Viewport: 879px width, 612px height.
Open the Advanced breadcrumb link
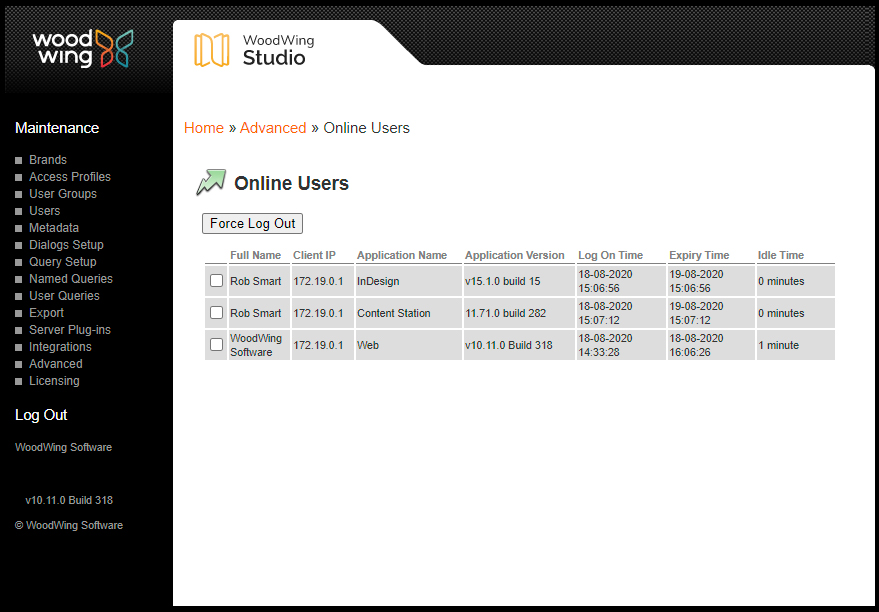pos(273,128)
